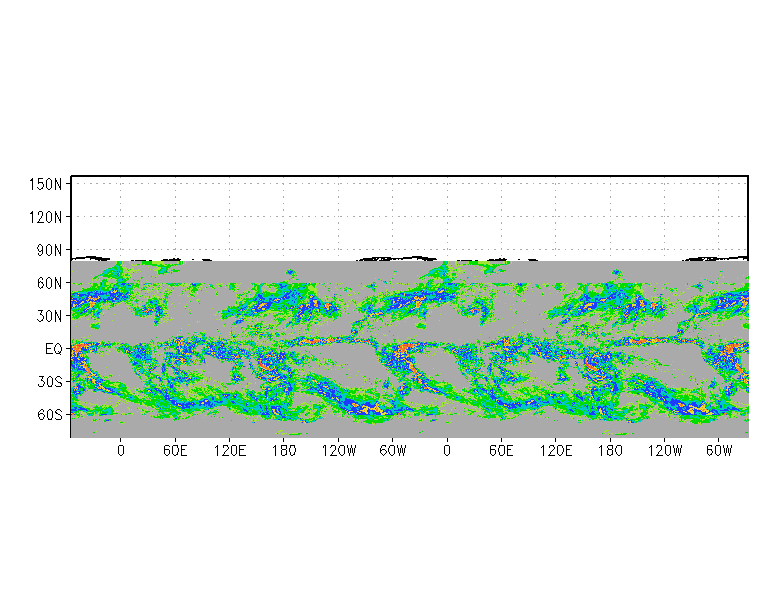The image size is (784, 612).
Task: Click the rightmost 60W longitude label
Action: point(718,451)
